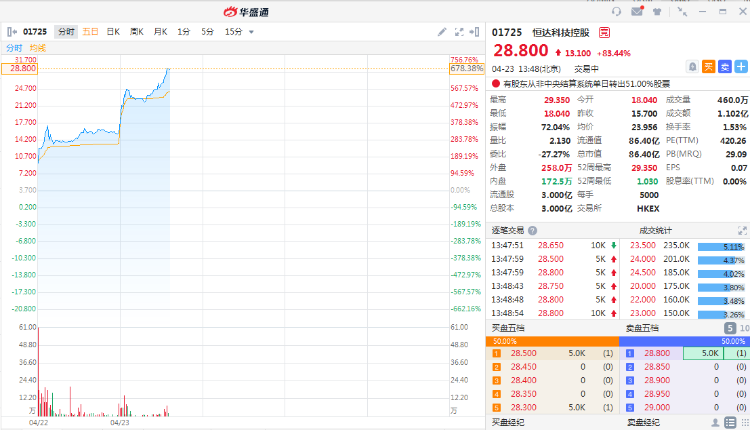Switch to 月K monthly candlestick tab
The image size is (750, 430).
[160, 32]
